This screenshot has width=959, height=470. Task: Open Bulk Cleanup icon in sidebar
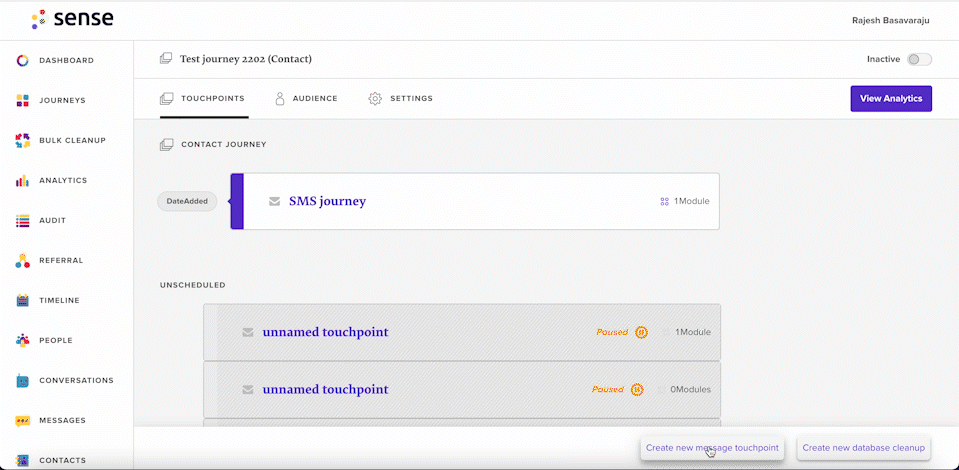(x=22, y=140)
